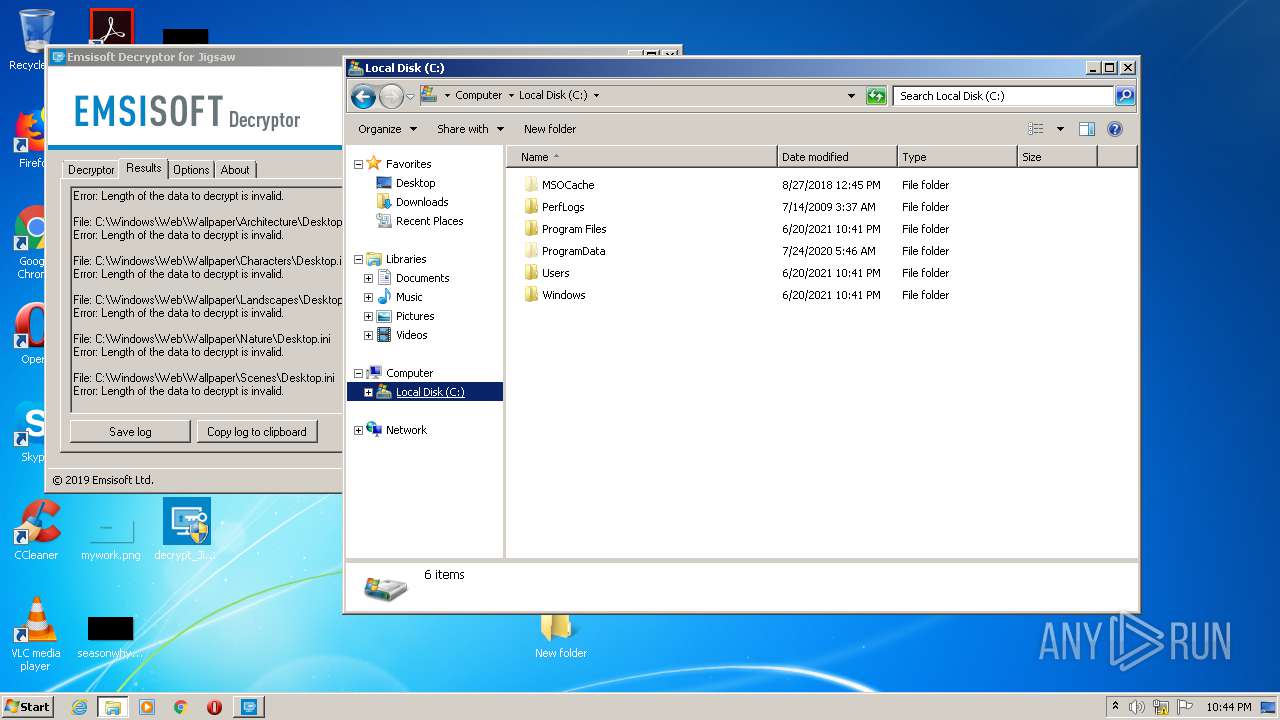Sort by the Type column header

tap(957, 157)
